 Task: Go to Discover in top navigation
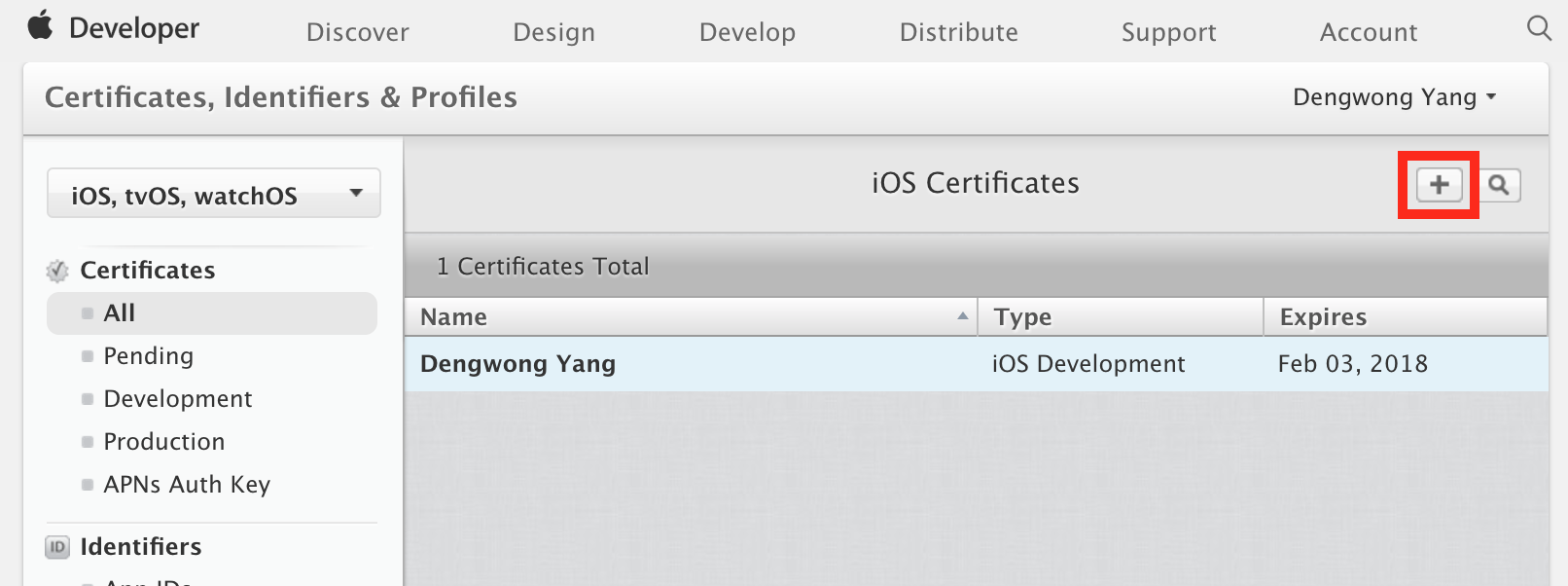(358, 32)
